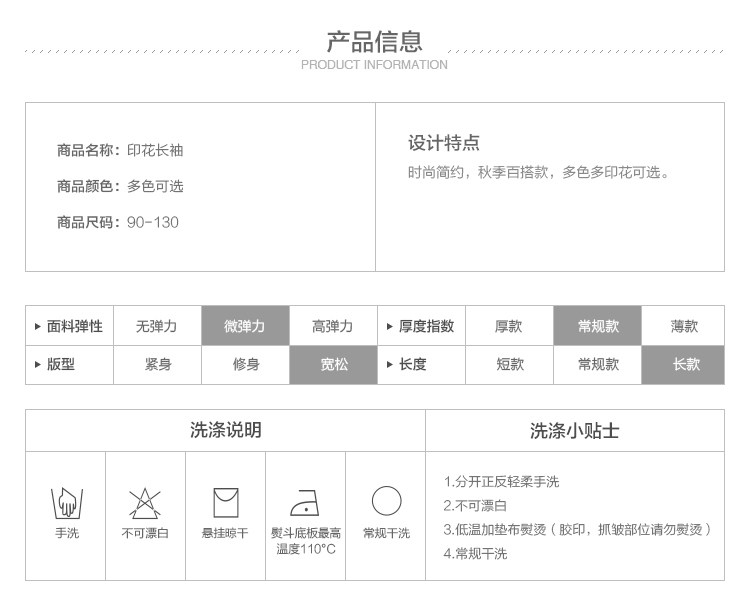The height and width of the screenshot is (603, 750).
Task: Select the highlighted 微弹力 cell
Action: (x=245, y=326)
